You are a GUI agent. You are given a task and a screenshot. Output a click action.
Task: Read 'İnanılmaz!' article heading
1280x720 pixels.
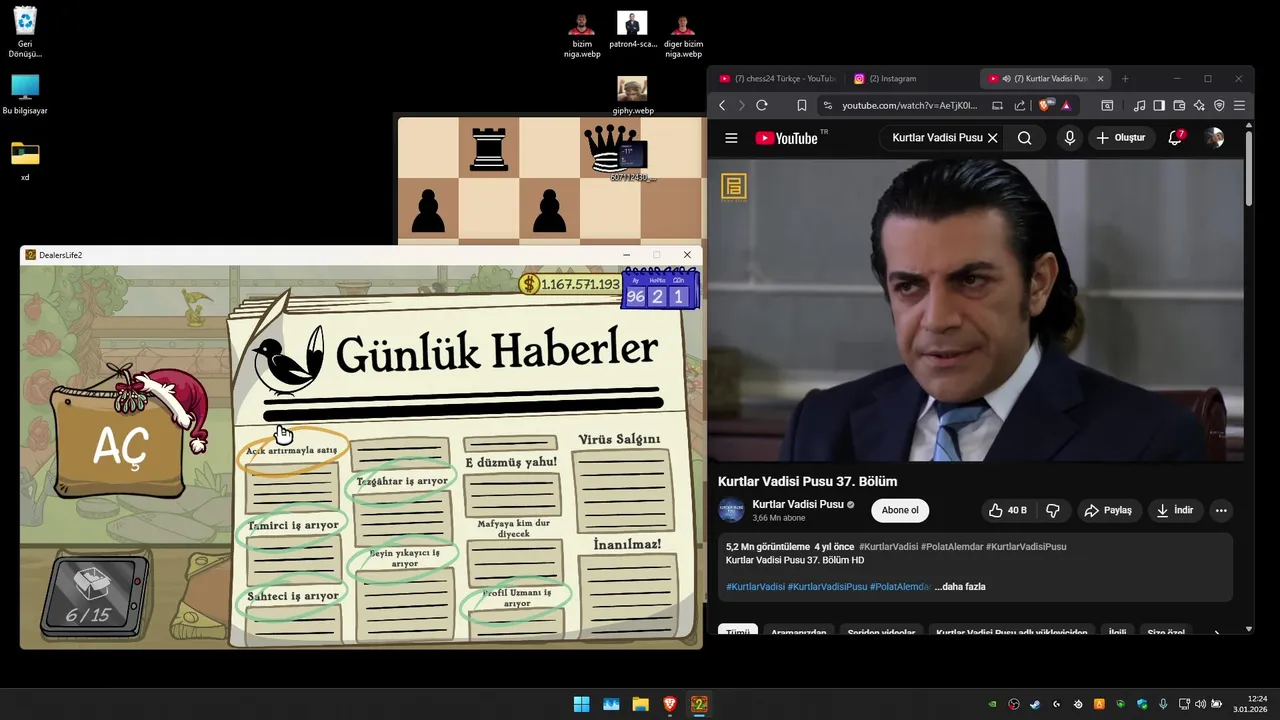[x=627, y=544]
